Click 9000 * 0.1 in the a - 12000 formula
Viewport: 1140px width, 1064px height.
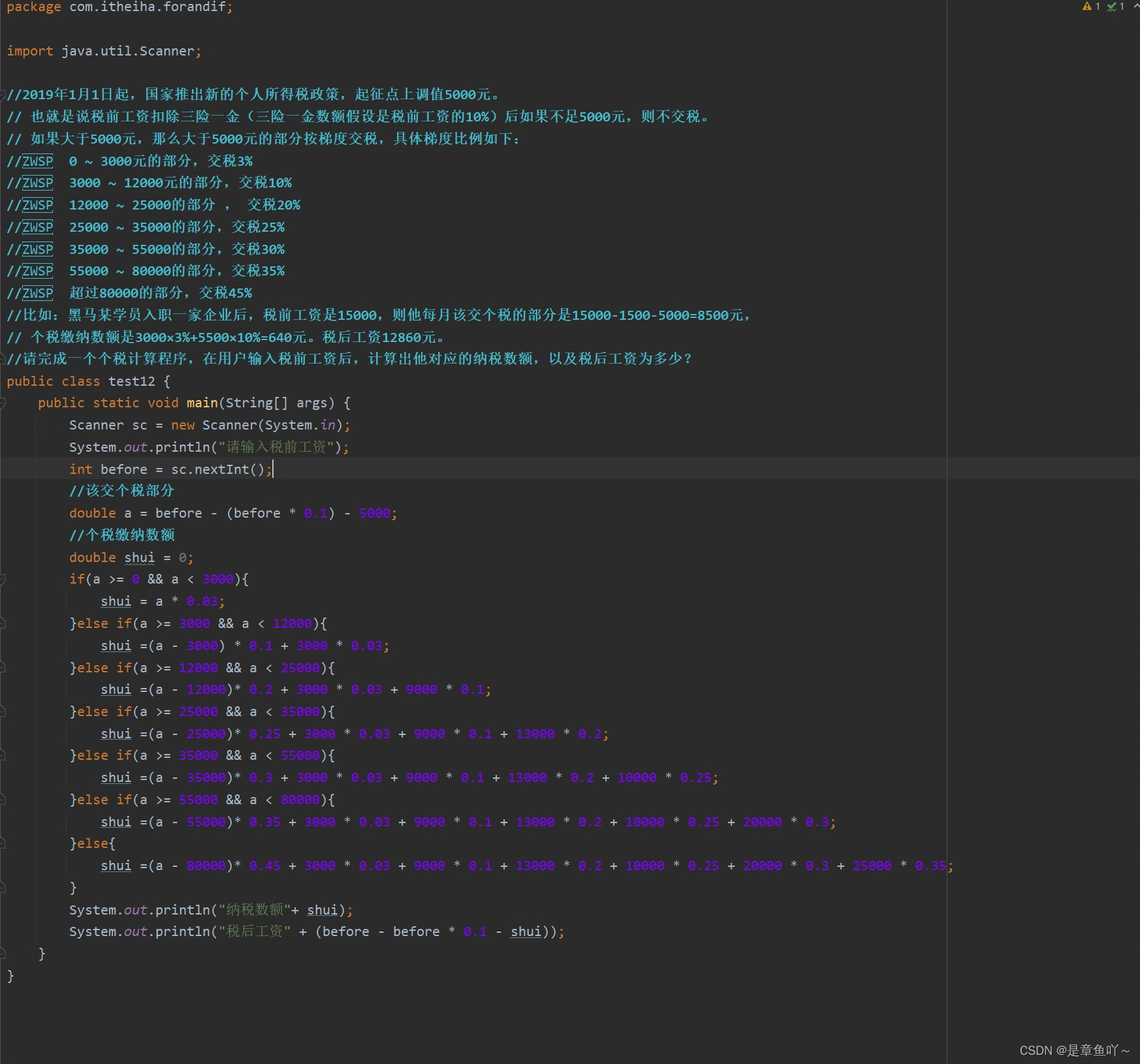tap(445, 690)
